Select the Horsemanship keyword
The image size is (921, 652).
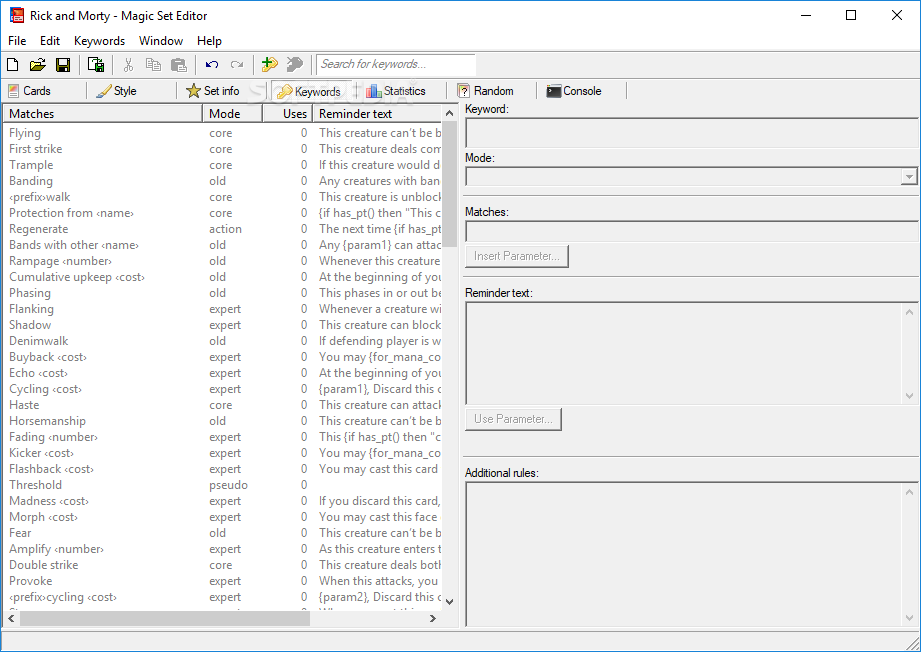(x=222, y=421)
